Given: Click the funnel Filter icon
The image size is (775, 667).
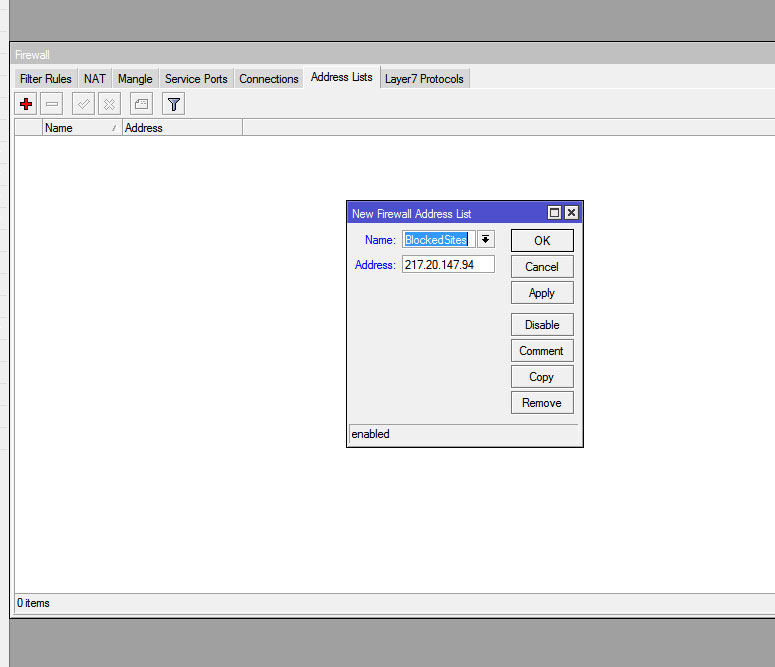Looking at the screenshot, I should 174,104.
